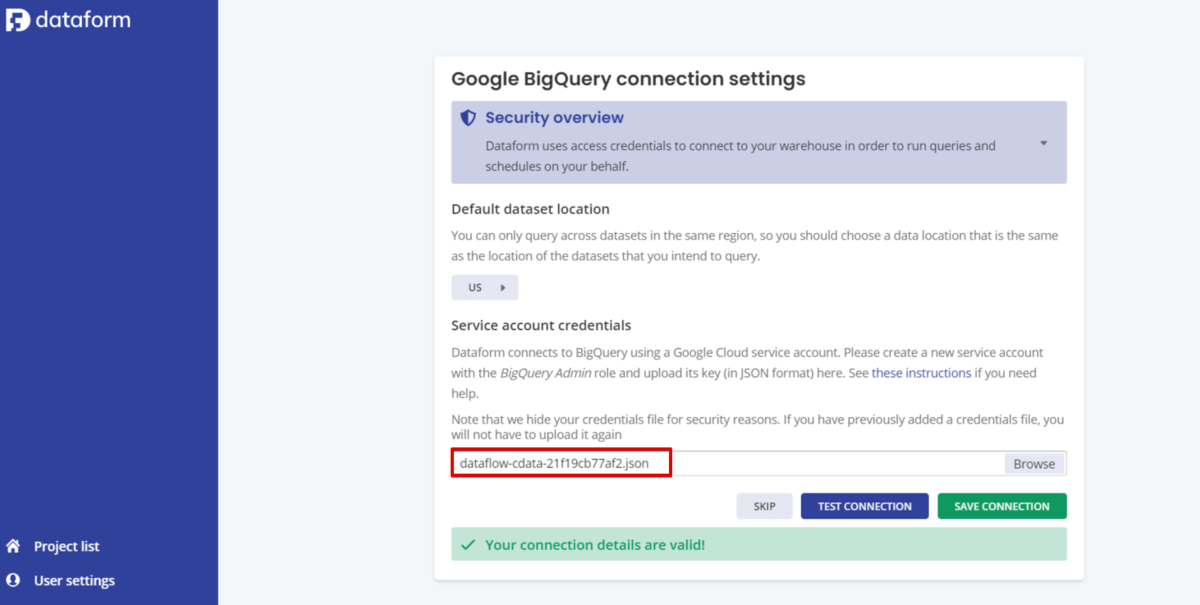Viewport: 1200px width, 605px height.
Task: Click the user icon beside User settings
Action: pyautogui.click(x=13, y=580)
